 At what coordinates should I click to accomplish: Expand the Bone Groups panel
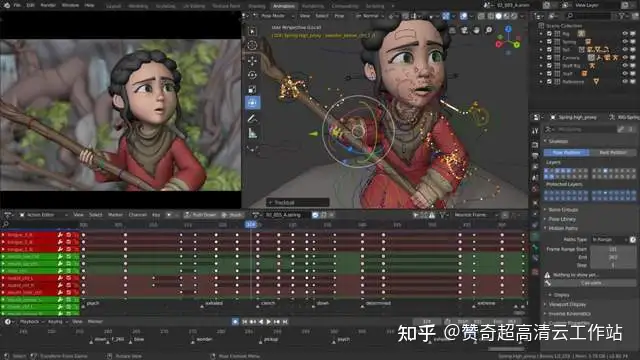click(x=563, y=210)
